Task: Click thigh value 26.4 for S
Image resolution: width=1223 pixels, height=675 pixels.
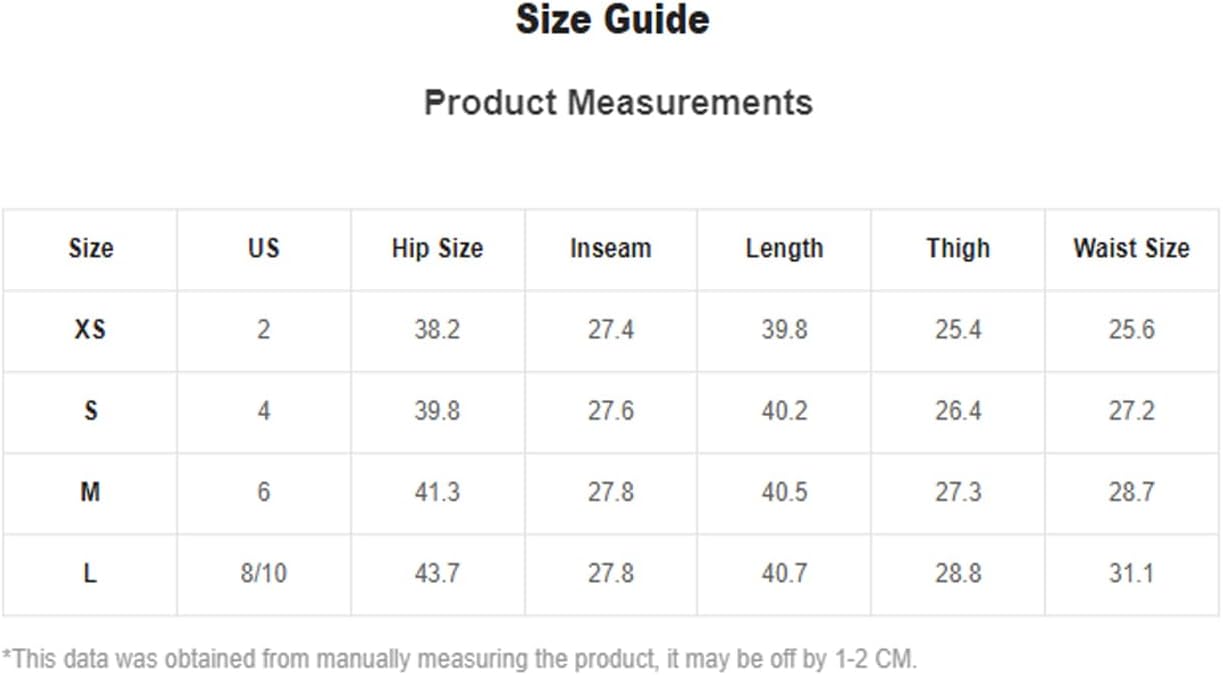Action: [x=958, y=411]
